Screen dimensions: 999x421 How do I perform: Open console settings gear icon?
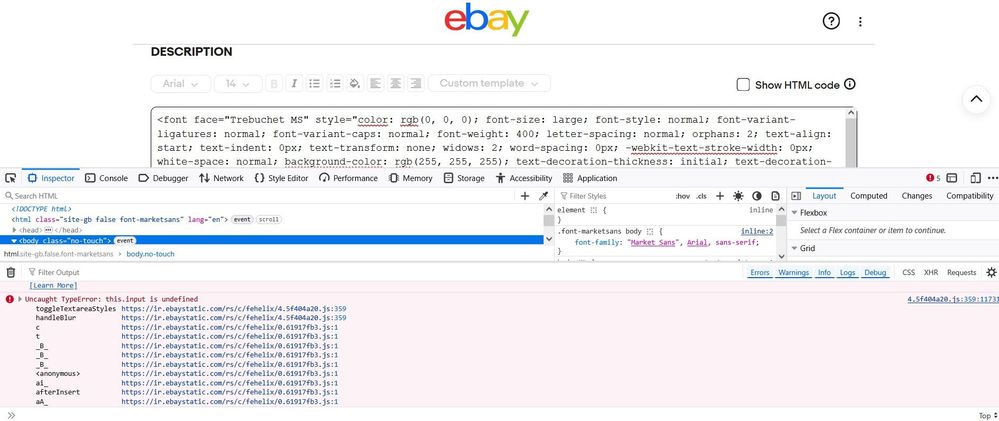coord(991,273)
